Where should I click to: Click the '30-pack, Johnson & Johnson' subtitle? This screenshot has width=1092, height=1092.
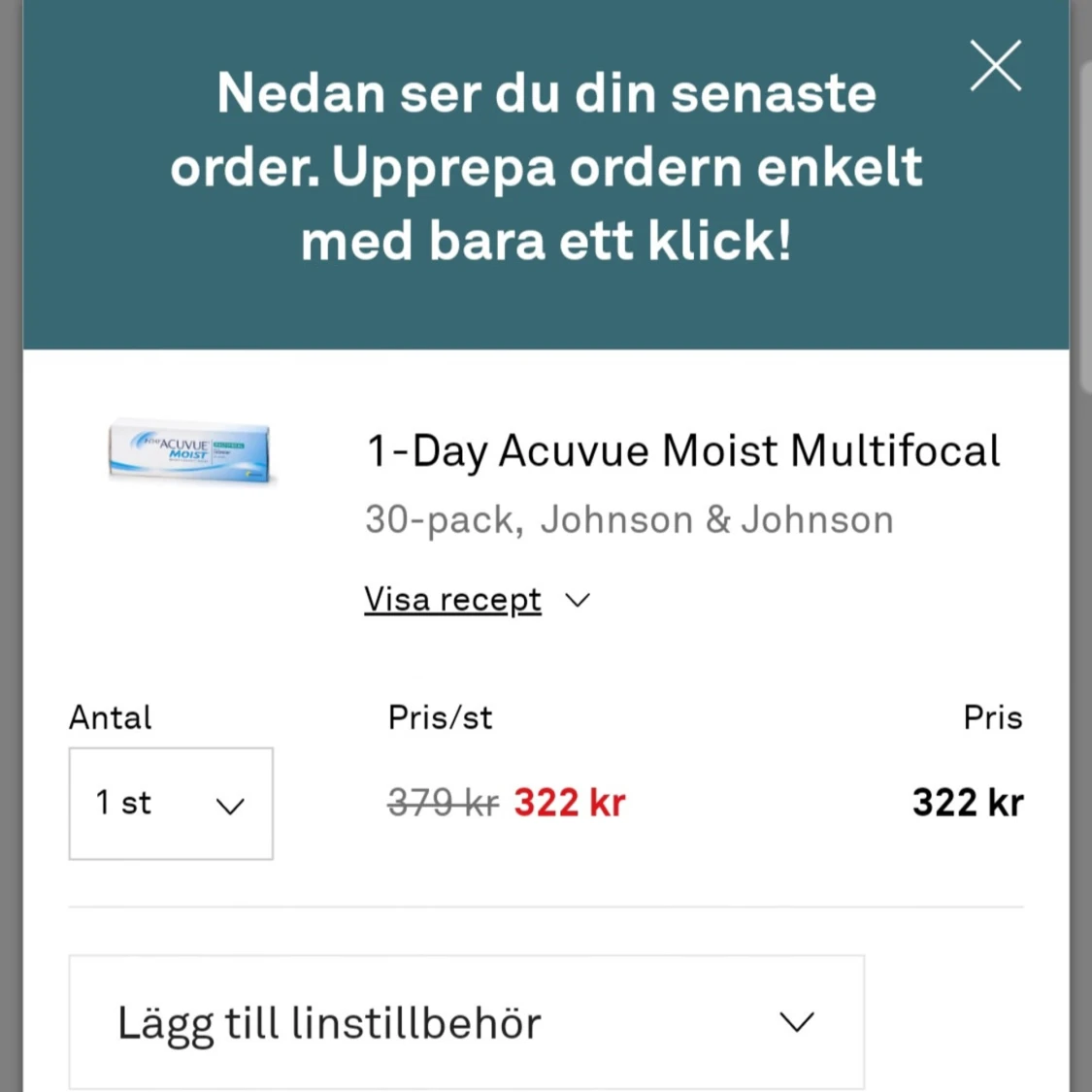tap(630, 519)
